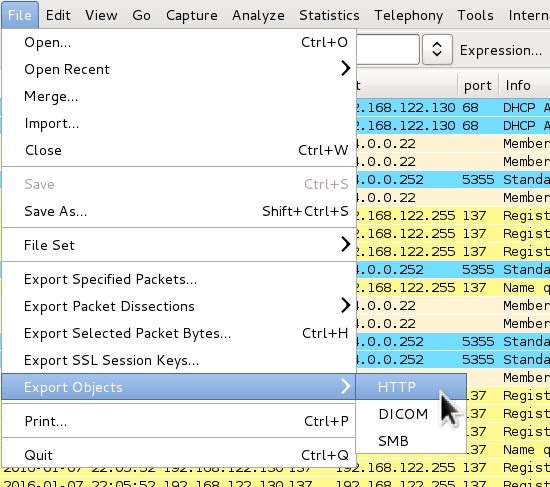Choose Quit from File menu
This screenshot has width=550, height=487.
[x=179, y=455]
